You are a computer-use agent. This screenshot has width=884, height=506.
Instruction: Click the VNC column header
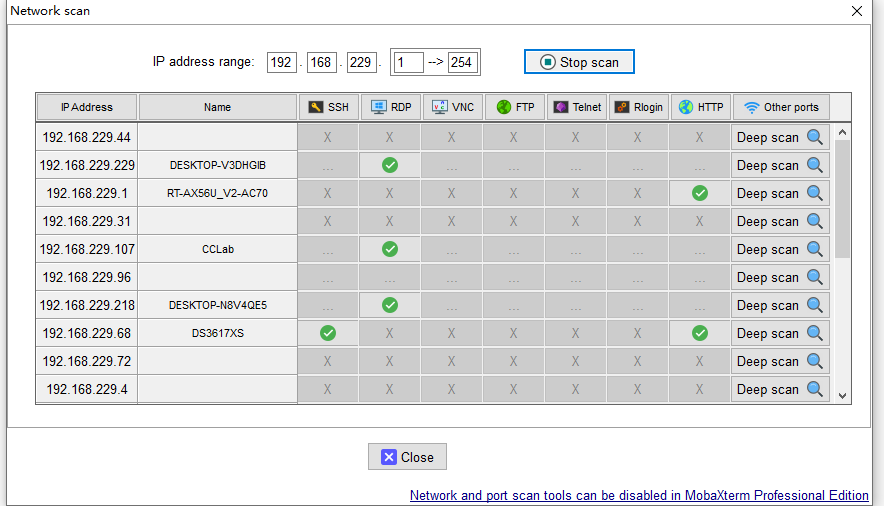[452, 107]
